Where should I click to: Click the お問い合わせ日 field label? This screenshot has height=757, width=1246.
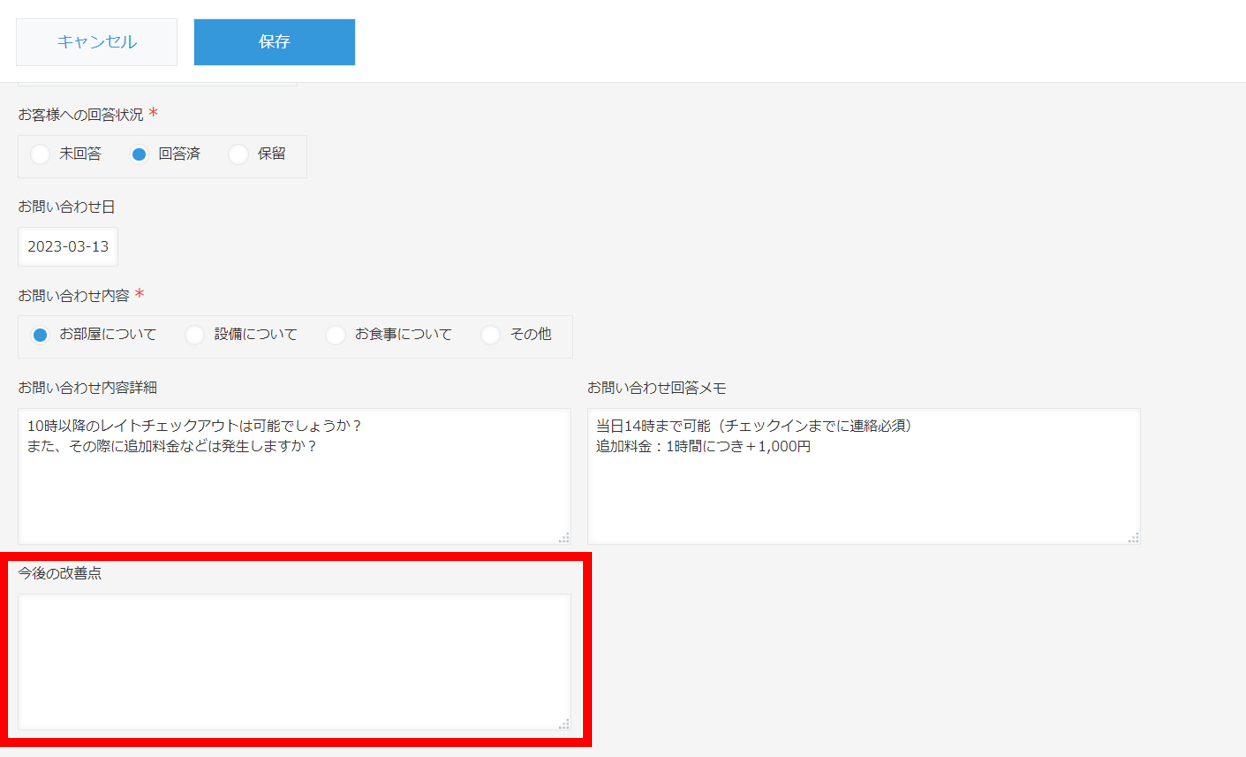[67, 207]
